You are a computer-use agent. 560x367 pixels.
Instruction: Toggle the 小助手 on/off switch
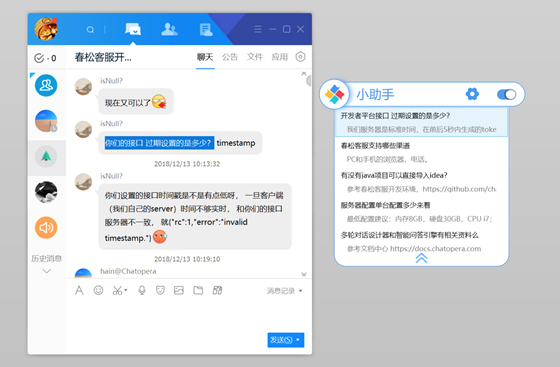tap(506, 94)
